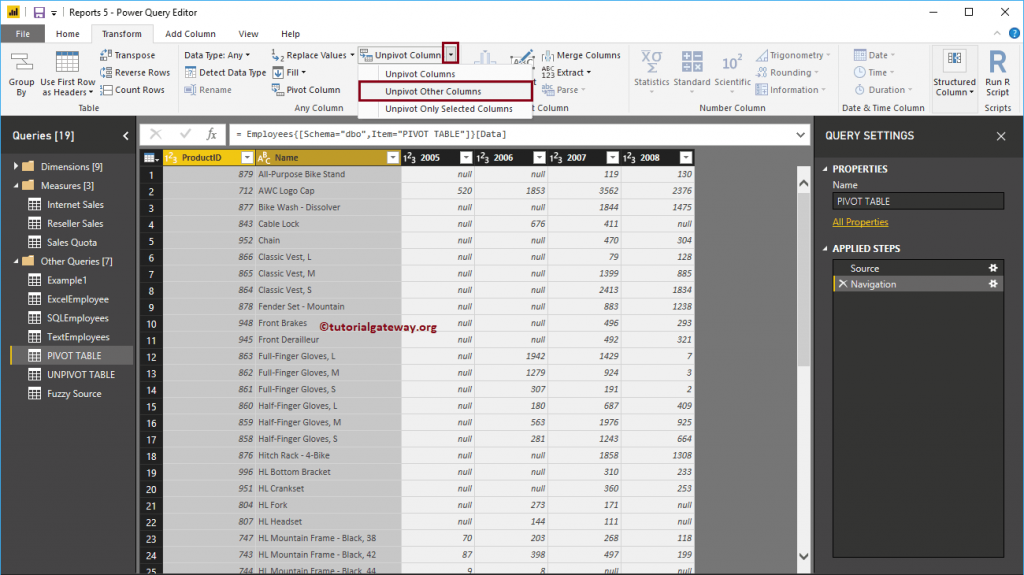This screenshot has height=575, width=1024.
Task: Click the fx formula icon
Action: click(x=212, y=134)
